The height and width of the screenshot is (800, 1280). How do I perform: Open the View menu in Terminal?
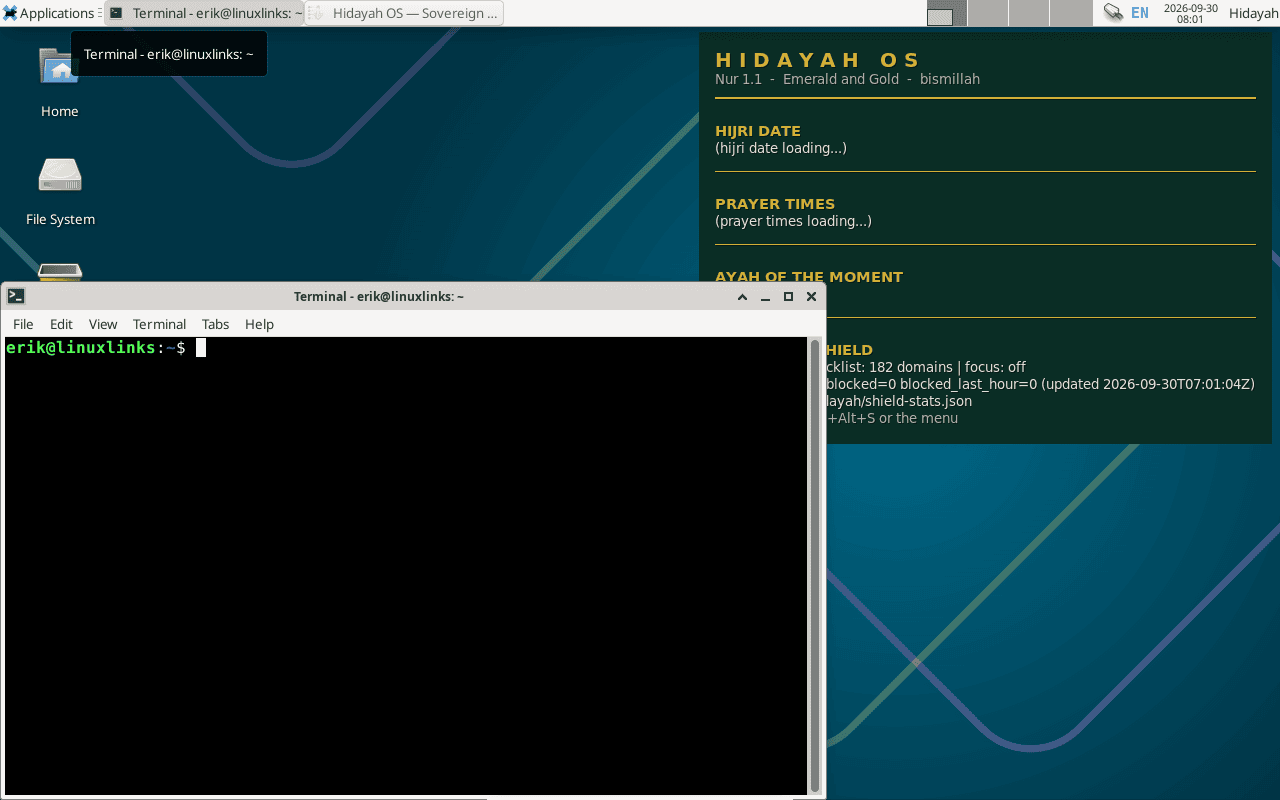(x=103, y=324)
